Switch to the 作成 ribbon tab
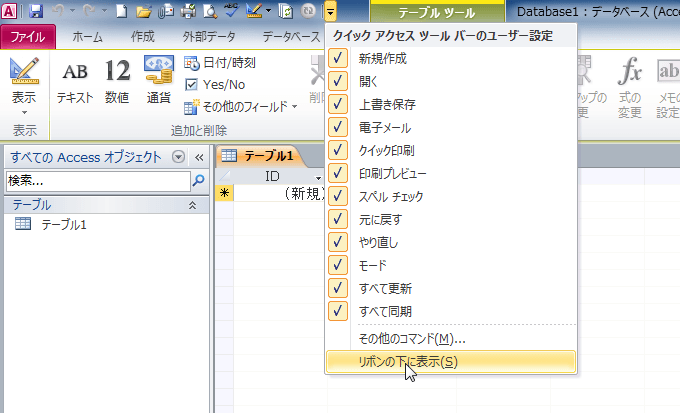Screen dimensions: 680x413 [143, 37]
